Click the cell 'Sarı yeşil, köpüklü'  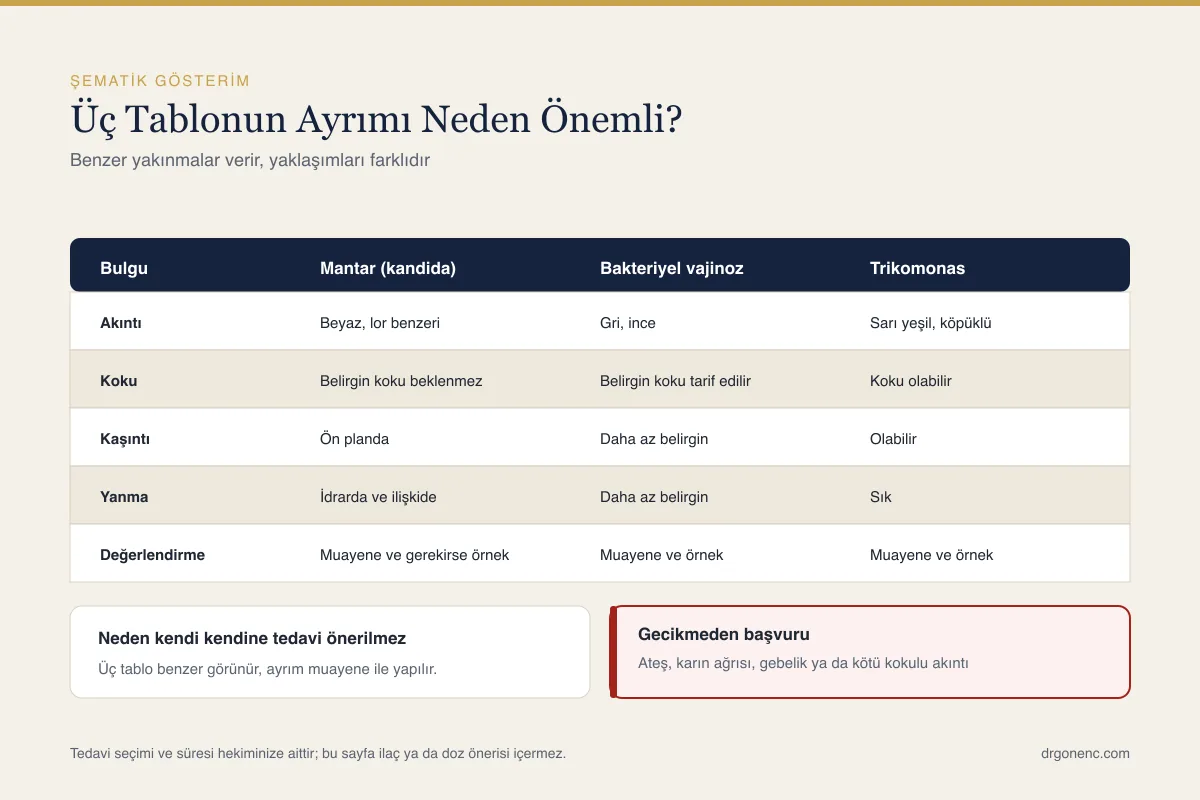pyautogui.click(x=930, y=323)
